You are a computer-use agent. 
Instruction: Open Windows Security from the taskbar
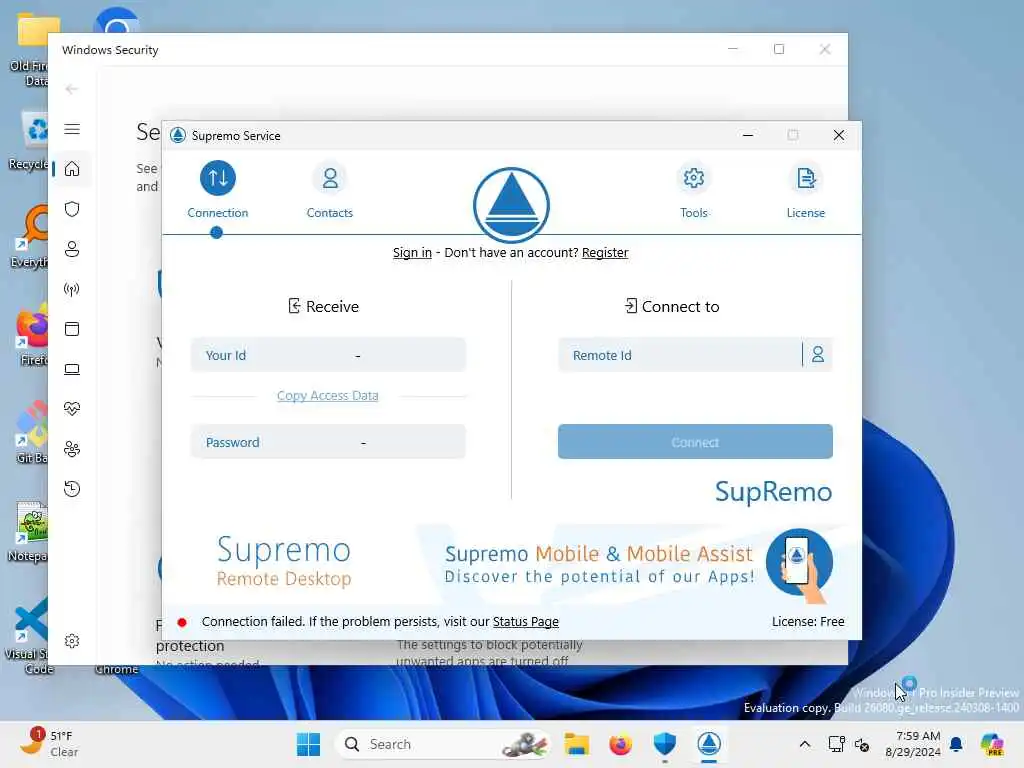tap(664, 744)
